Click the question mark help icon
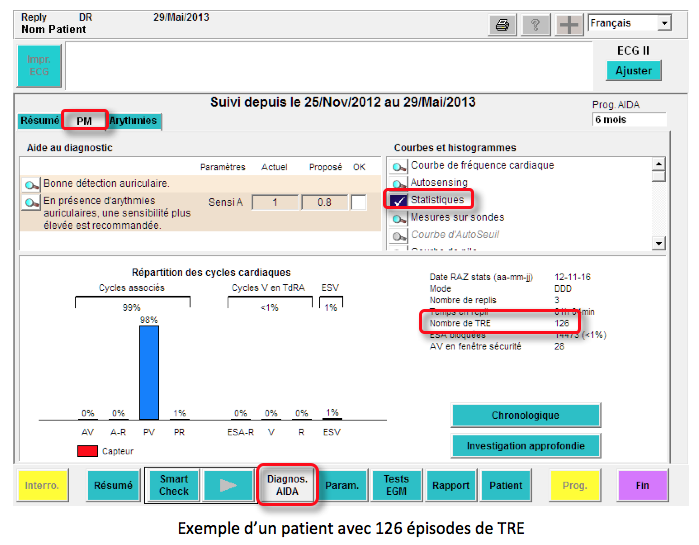 pos(535,24)
